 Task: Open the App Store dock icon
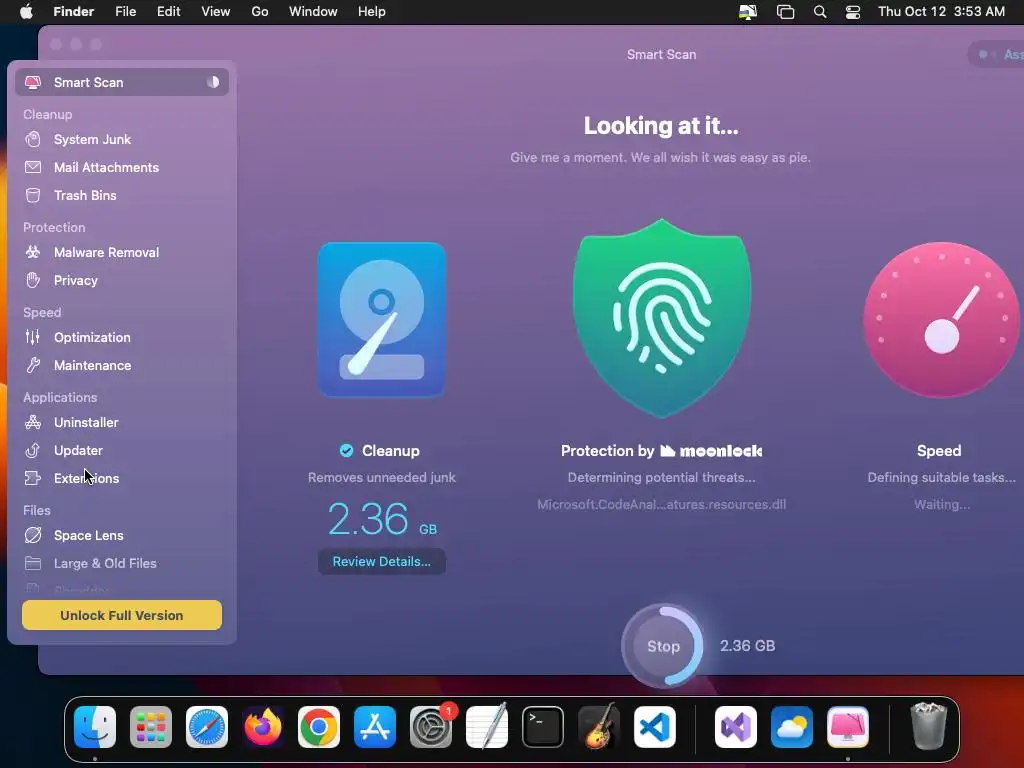[375, 727]
